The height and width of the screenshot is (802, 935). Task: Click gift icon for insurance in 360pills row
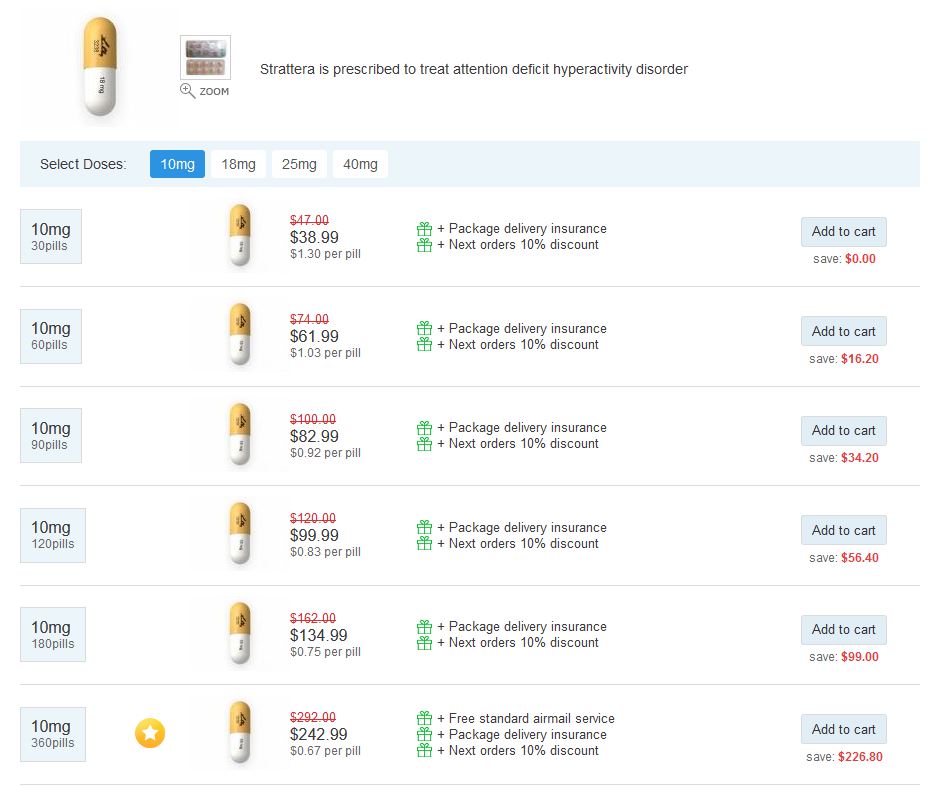tap(425, 734)
